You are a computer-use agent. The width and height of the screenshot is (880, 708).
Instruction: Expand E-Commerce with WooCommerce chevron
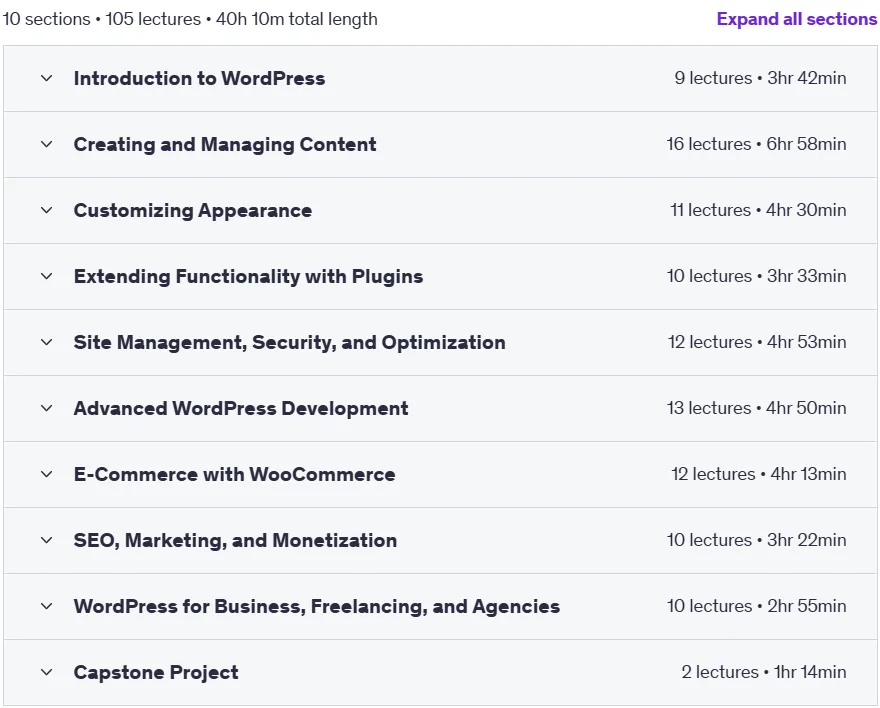pos(47,474)
